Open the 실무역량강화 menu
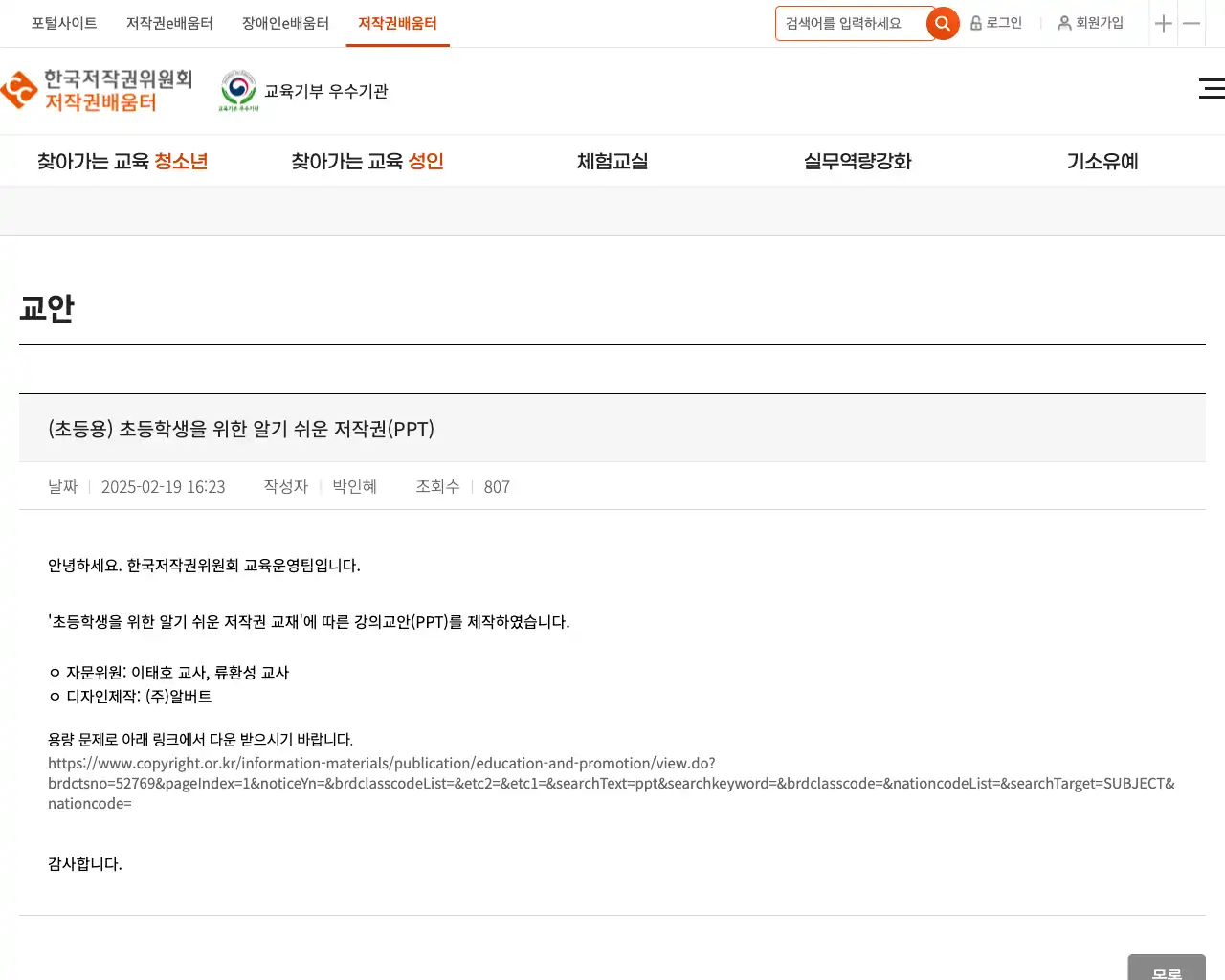Screen dimensions: 1225x980 (857, 162)
